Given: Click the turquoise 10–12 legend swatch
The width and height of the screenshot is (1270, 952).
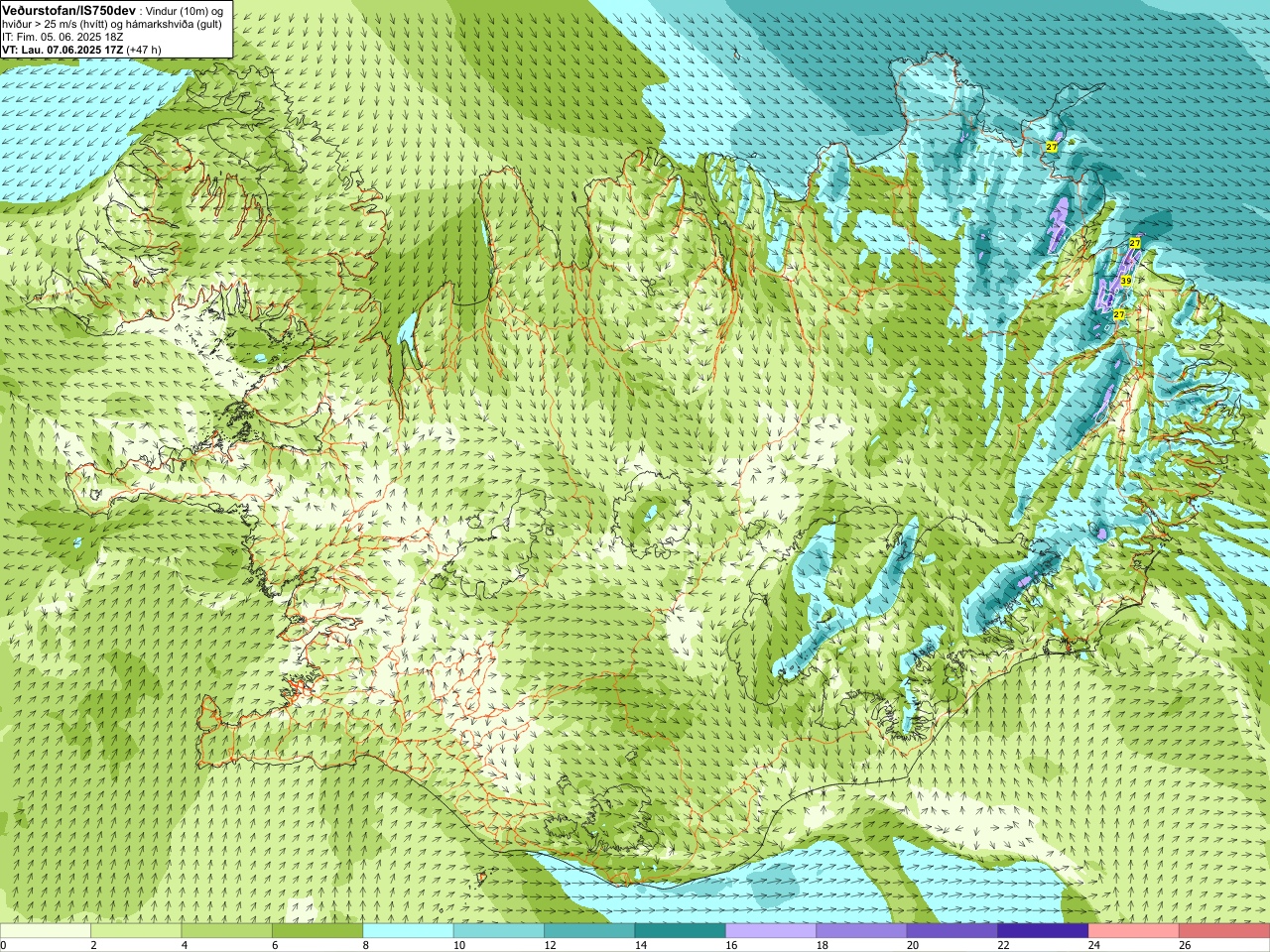Looking at the screenshot, I should [499, 931].
